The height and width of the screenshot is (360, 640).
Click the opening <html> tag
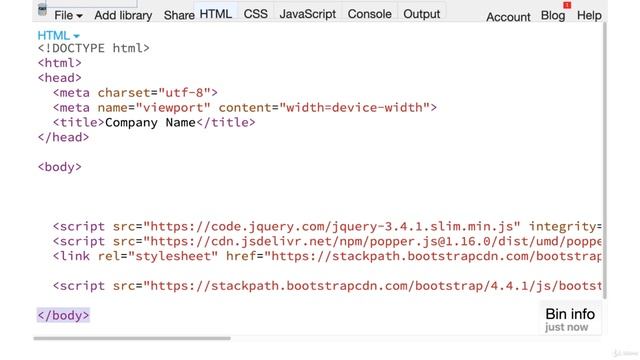tap(60, 63)
